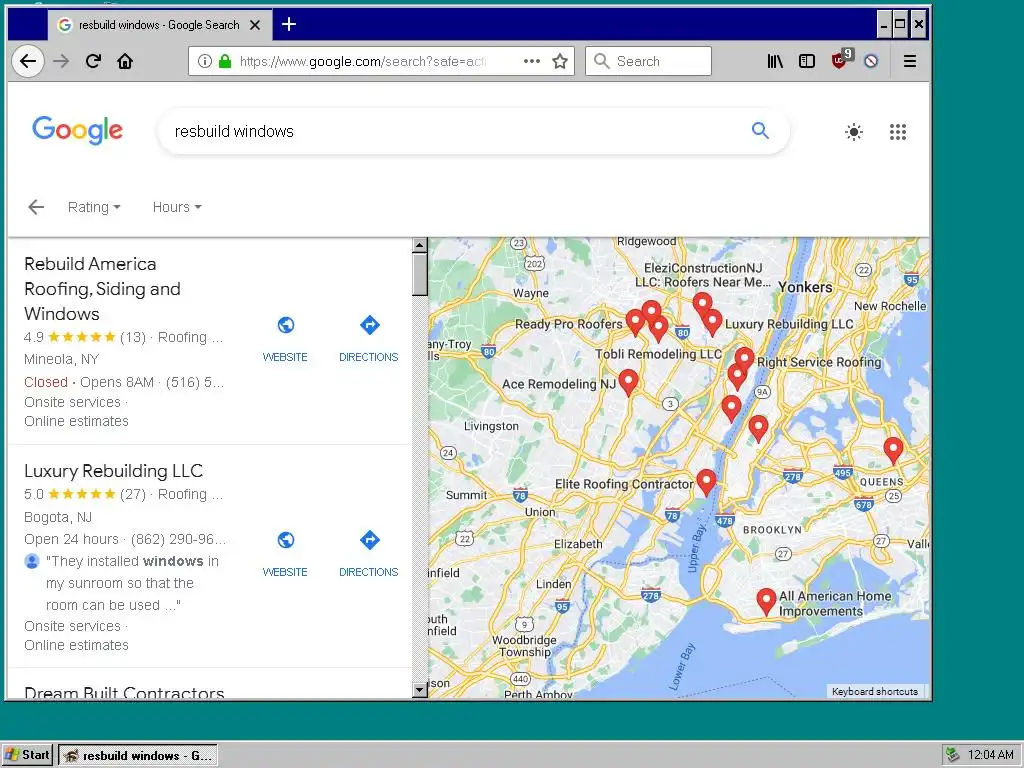Toggle the sidebar view icon
The width and height of the screenshot is (1024, 768).
tap(807, 61)
